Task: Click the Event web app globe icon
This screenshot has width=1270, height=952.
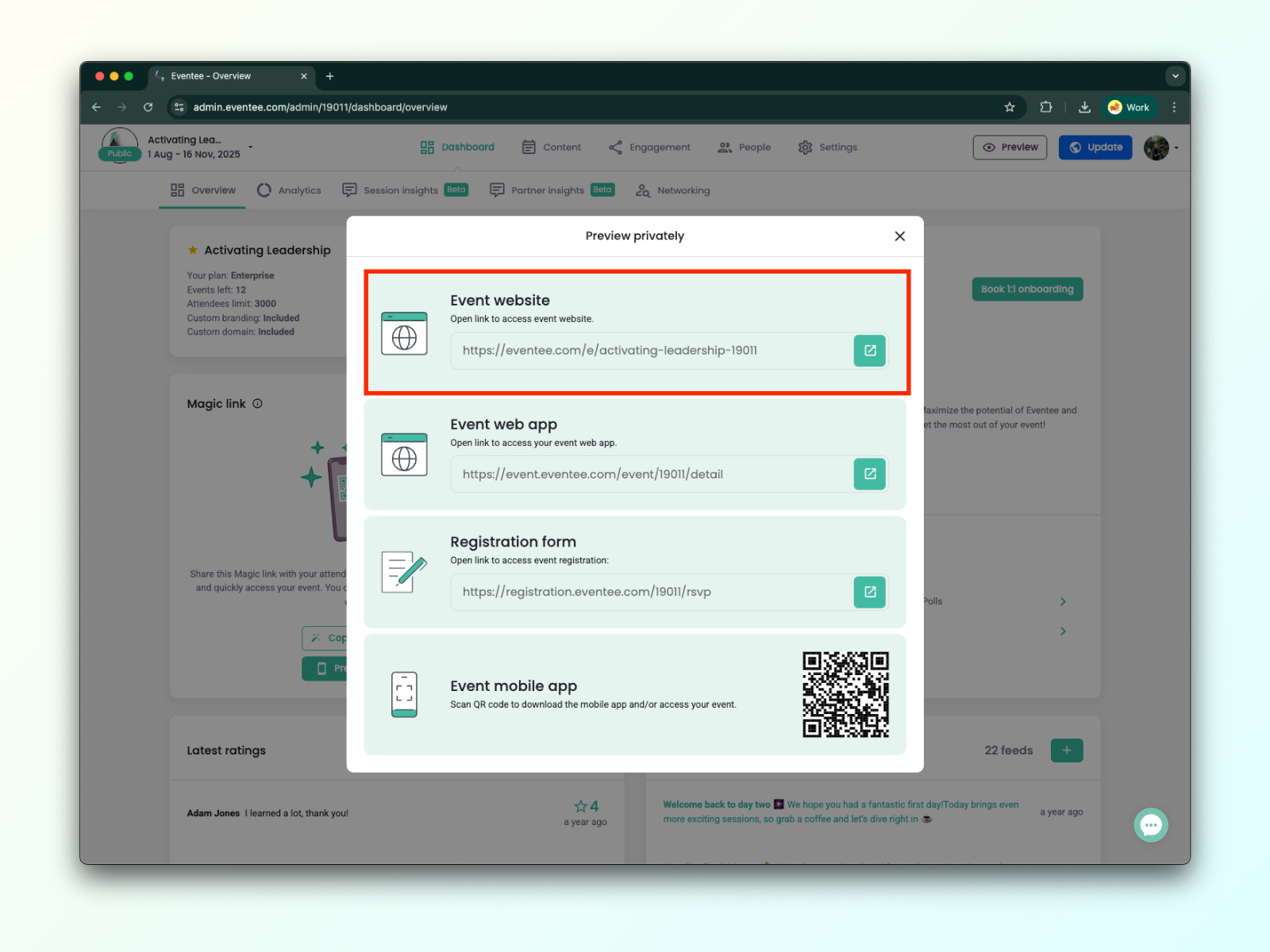Action: click(404, 455)
